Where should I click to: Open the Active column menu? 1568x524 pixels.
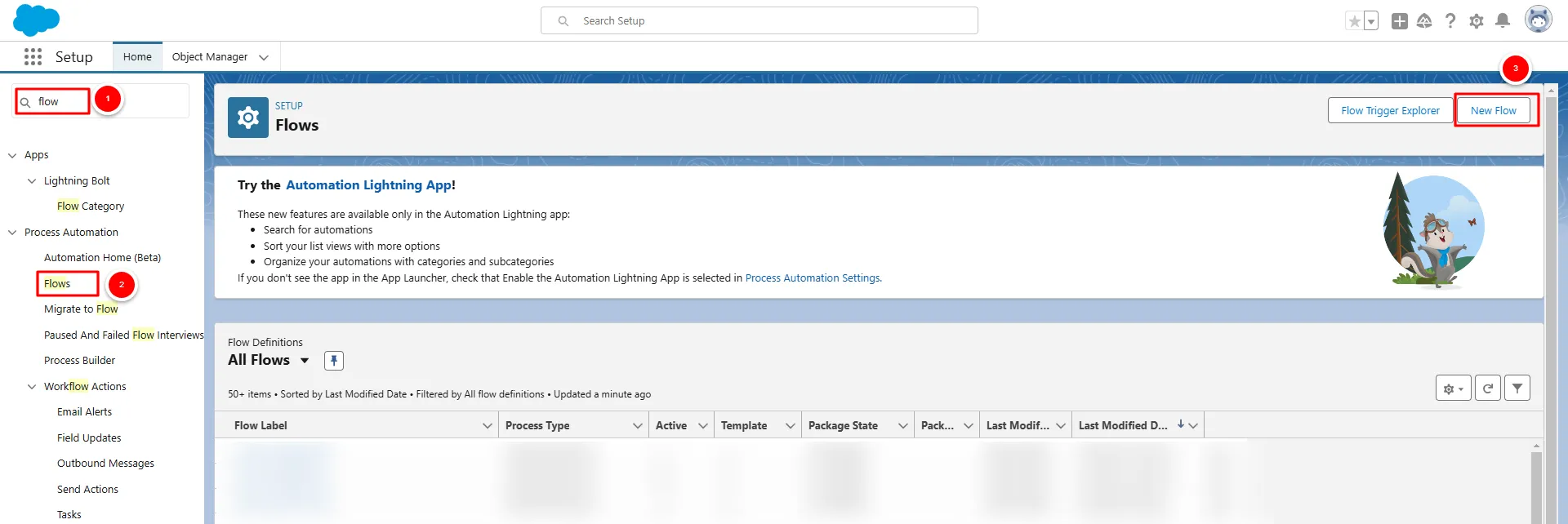703,426
